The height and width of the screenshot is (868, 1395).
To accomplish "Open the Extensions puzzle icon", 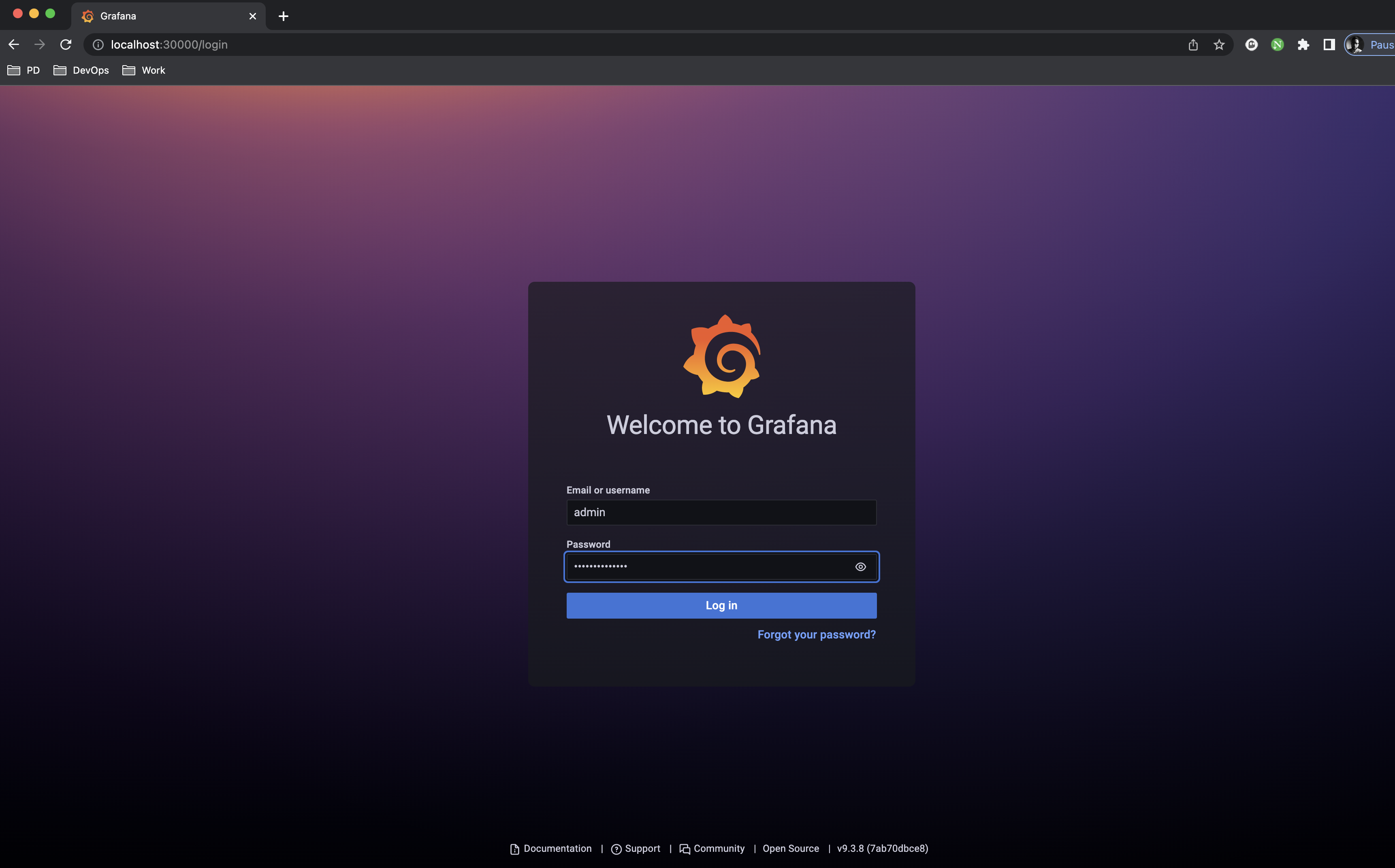I will [1303, 45].
